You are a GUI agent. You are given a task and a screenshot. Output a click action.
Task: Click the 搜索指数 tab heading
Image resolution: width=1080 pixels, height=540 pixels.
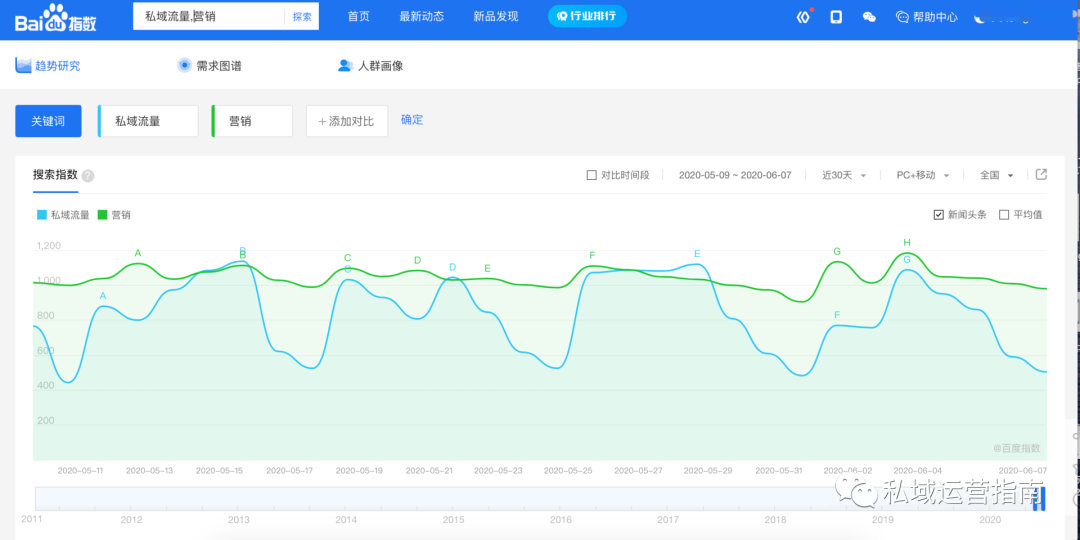tap(55, 174)
